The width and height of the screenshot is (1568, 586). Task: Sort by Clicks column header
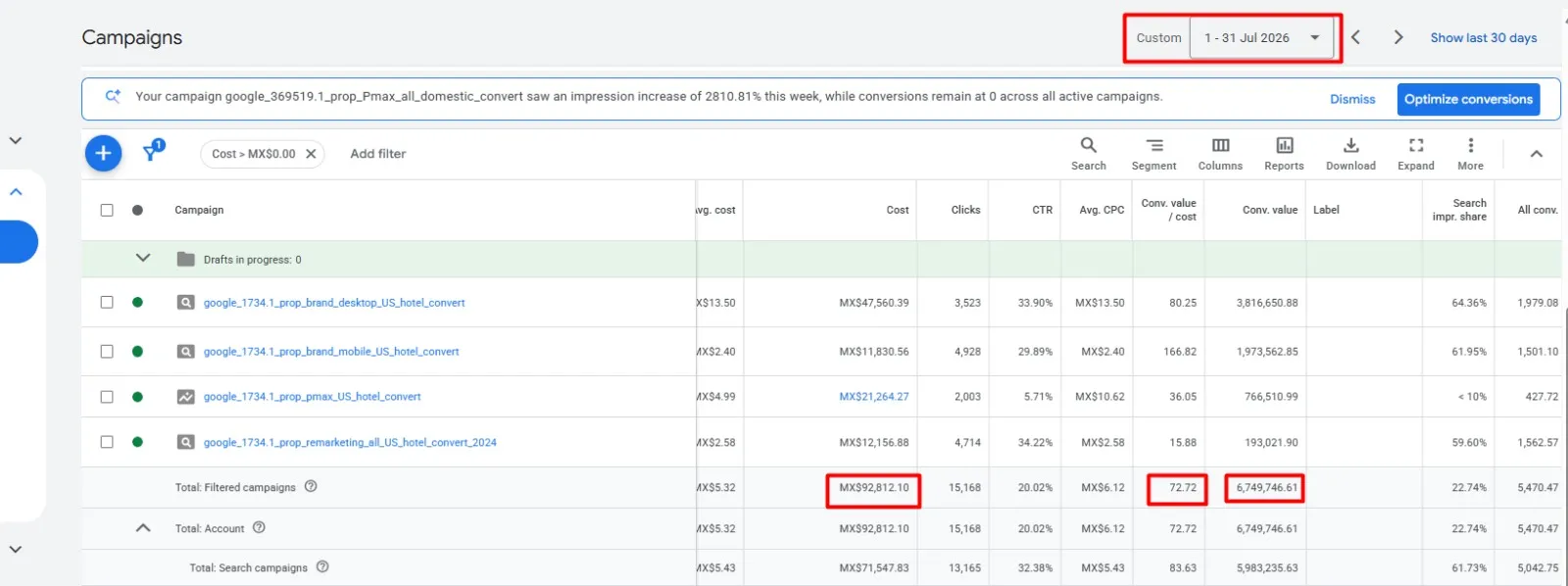click(x=965, y=210)
